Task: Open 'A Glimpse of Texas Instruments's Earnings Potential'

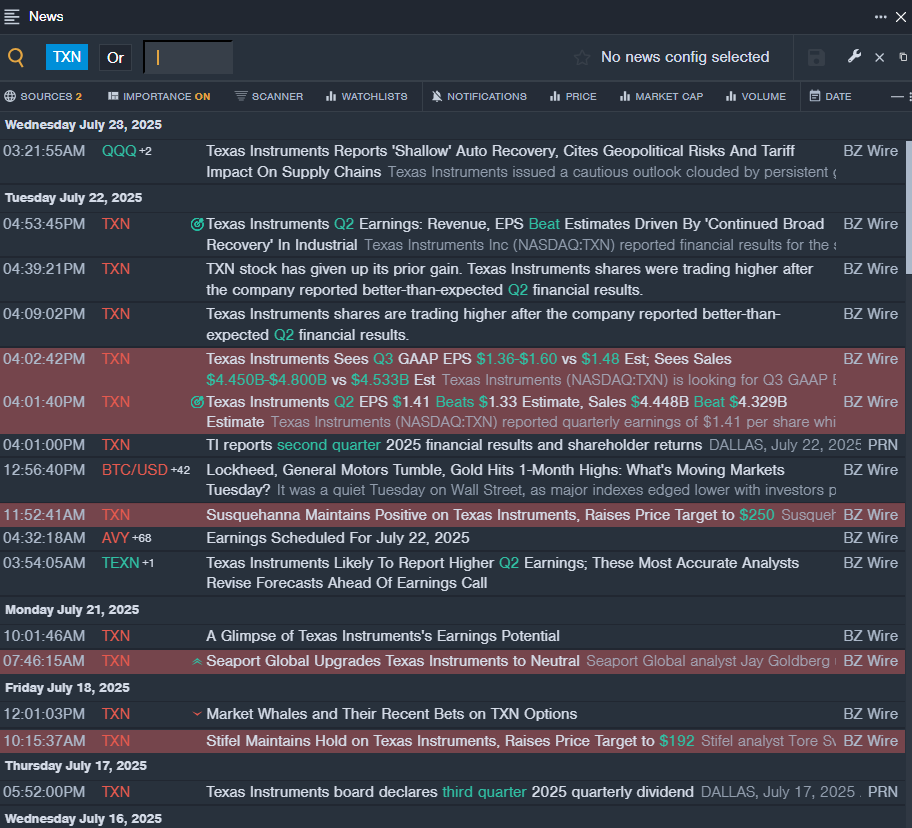Action: coord(383,636)
